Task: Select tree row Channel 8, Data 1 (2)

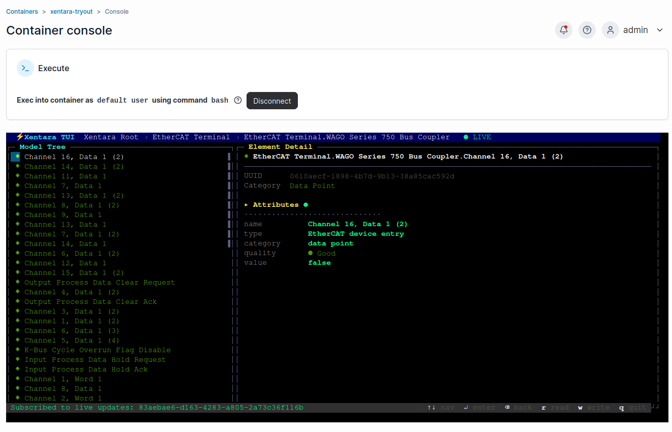Action: click(x=72, y=205)
